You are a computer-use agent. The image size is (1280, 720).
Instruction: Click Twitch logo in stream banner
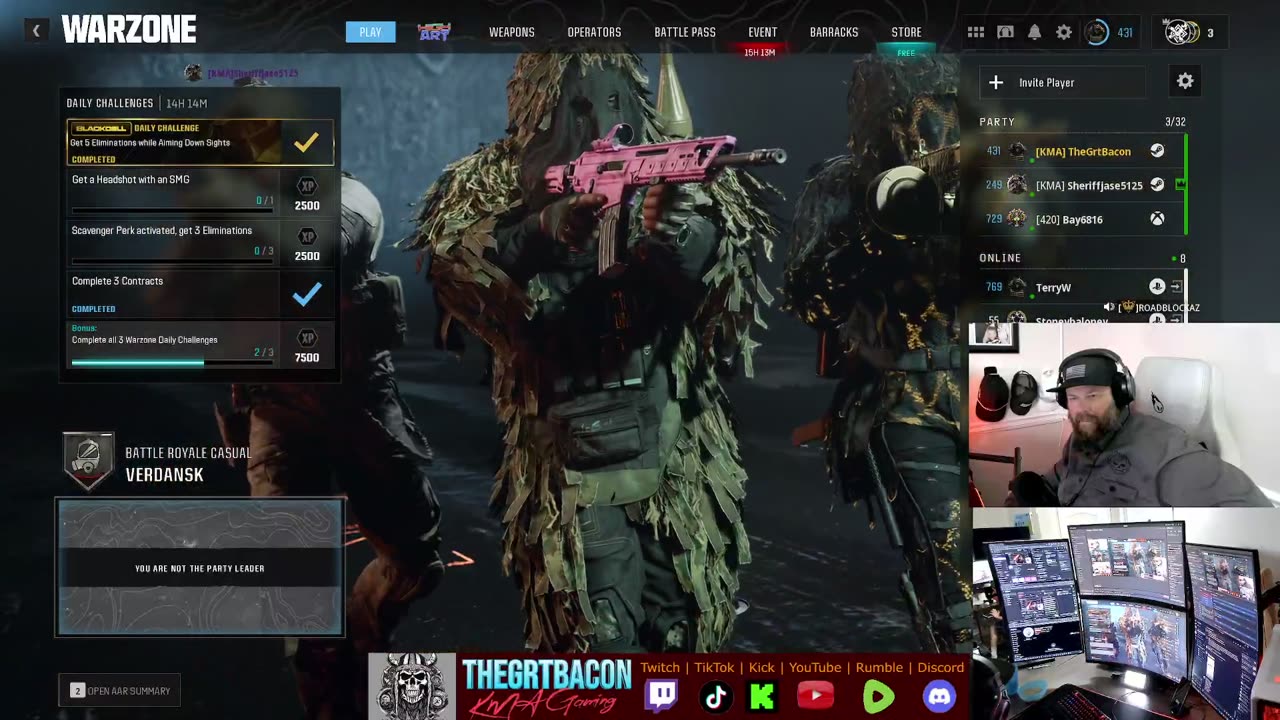(x=661, y=695)
